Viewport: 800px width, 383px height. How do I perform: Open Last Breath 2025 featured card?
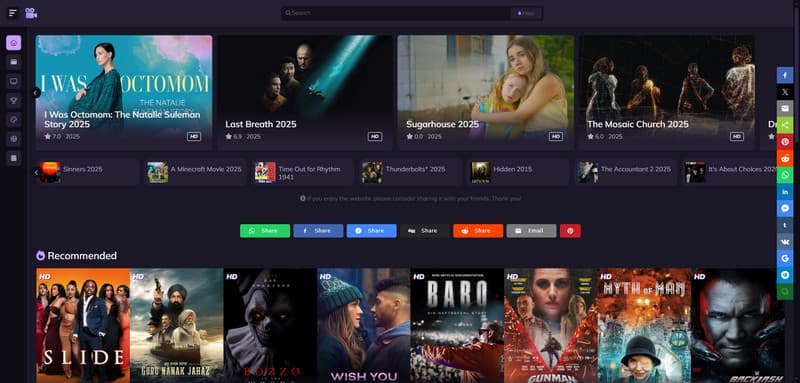coord(305,92)
